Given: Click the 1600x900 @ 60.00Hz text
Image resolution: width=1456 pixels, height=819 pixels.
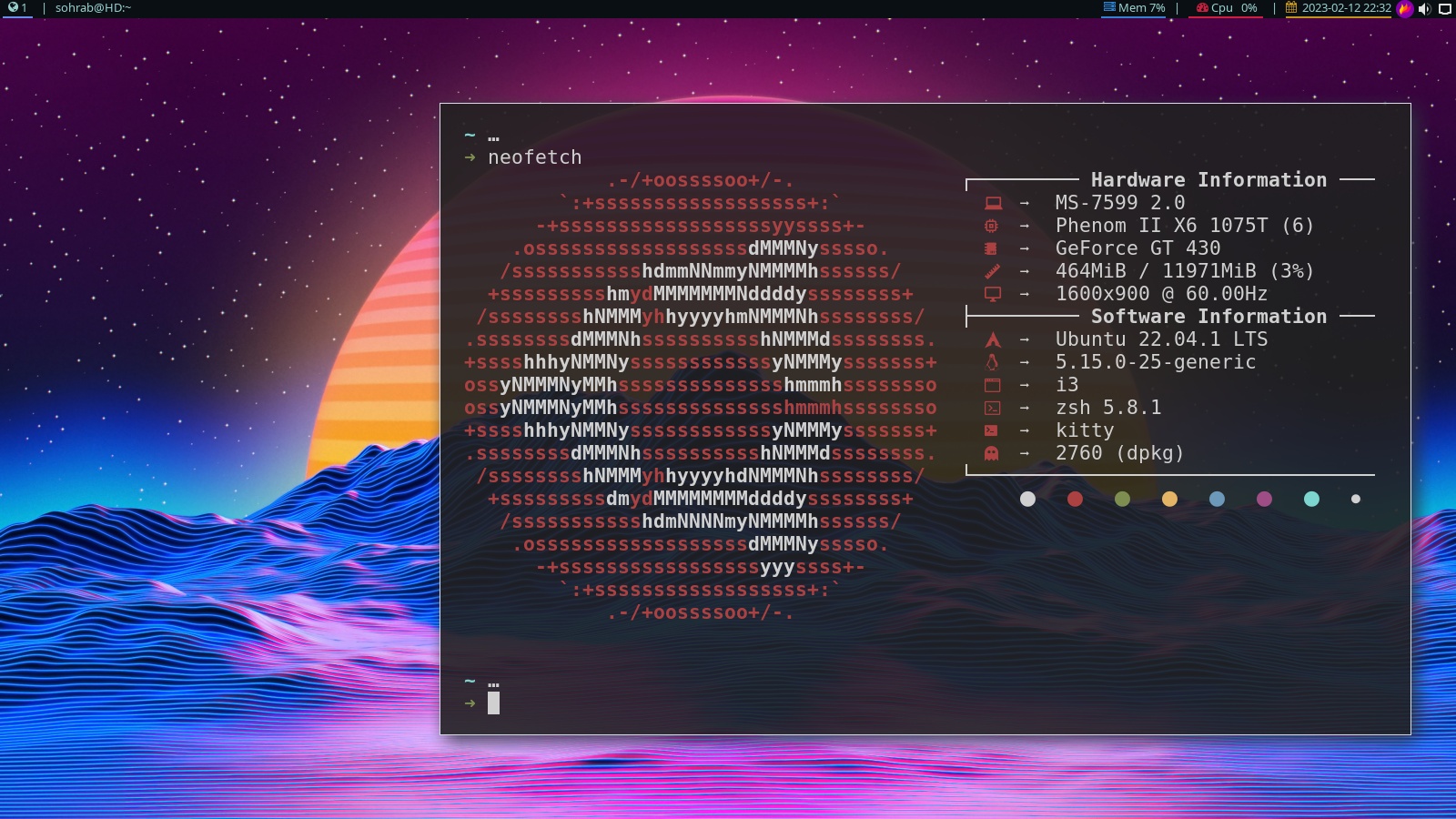Looking at the screenshot, I should (1161, 294).
